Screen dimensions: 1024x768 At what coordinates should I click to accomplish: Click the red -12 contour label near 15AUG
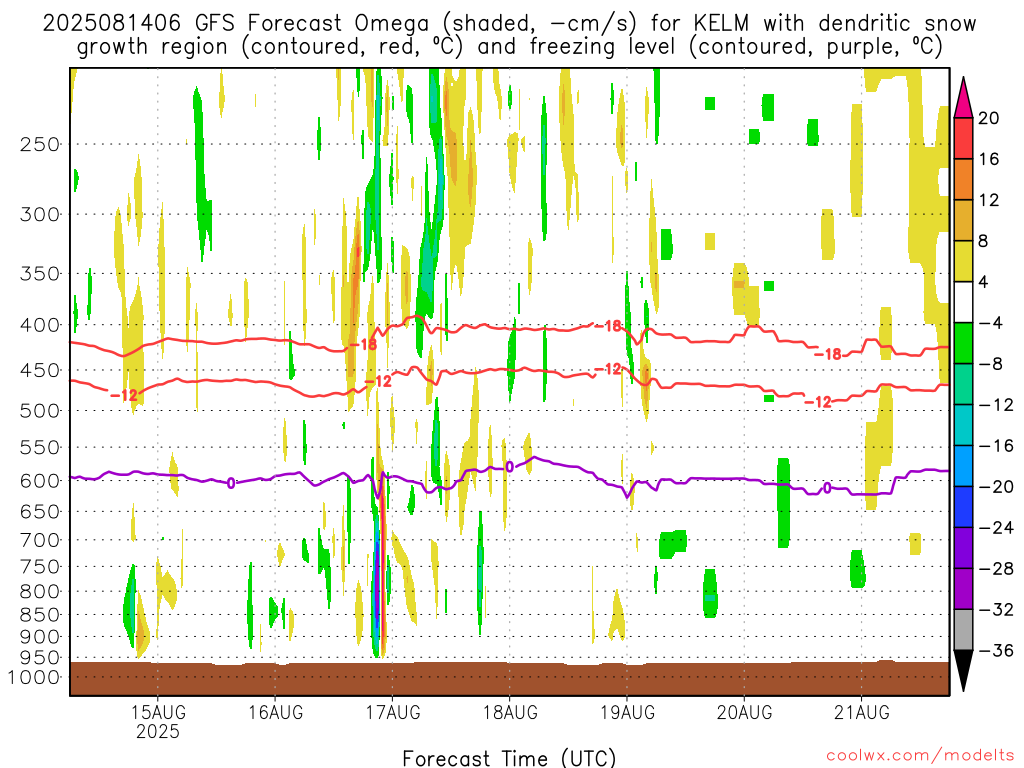coord(124,395)
